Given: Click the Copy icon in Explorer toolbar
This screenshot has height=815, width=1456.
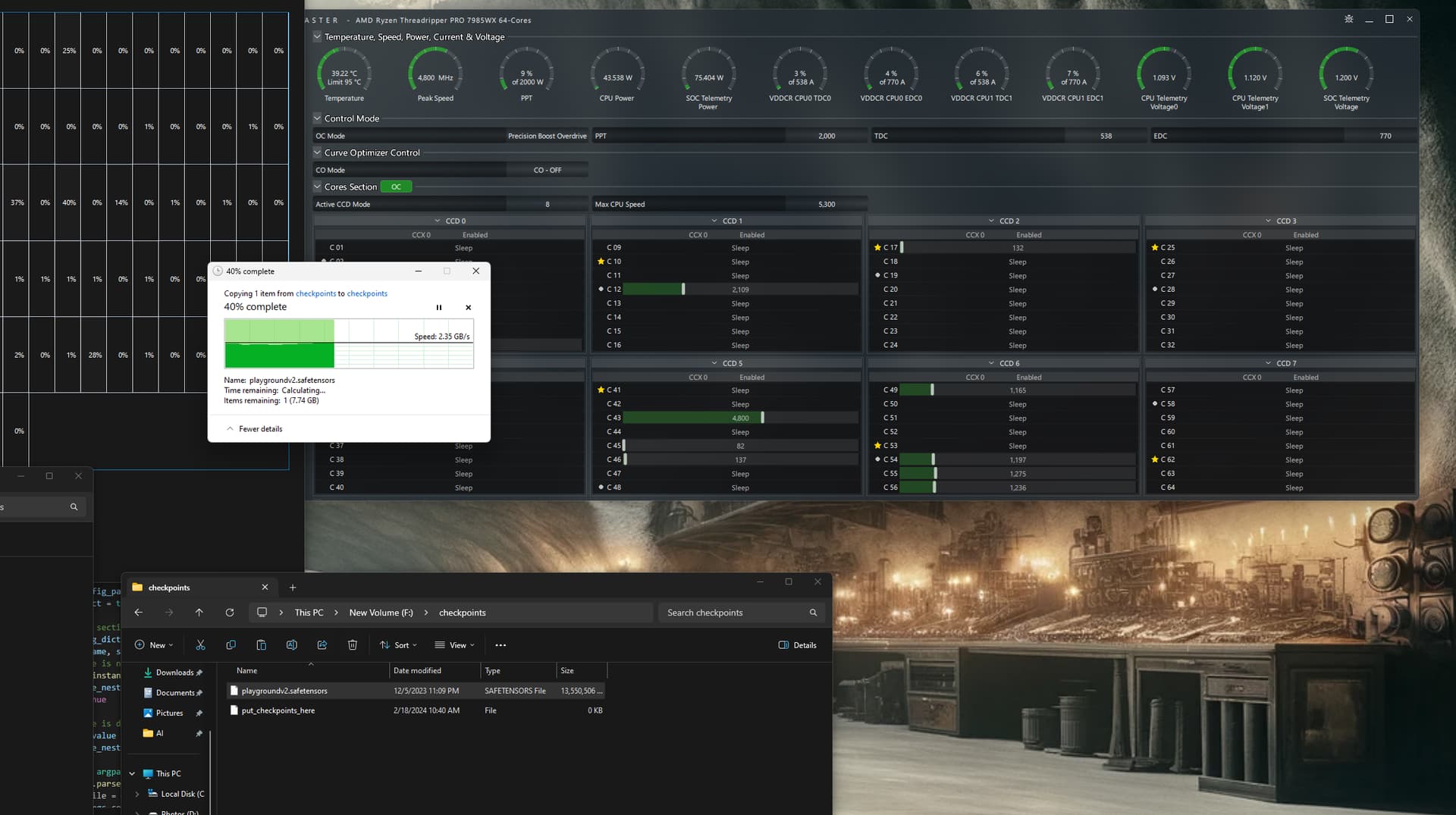Looking at the screenshot, I should (231, 645).
